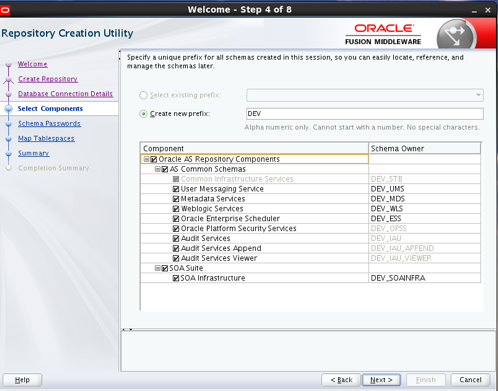Toggle Weblogic Services checkbox

[176, 209]
